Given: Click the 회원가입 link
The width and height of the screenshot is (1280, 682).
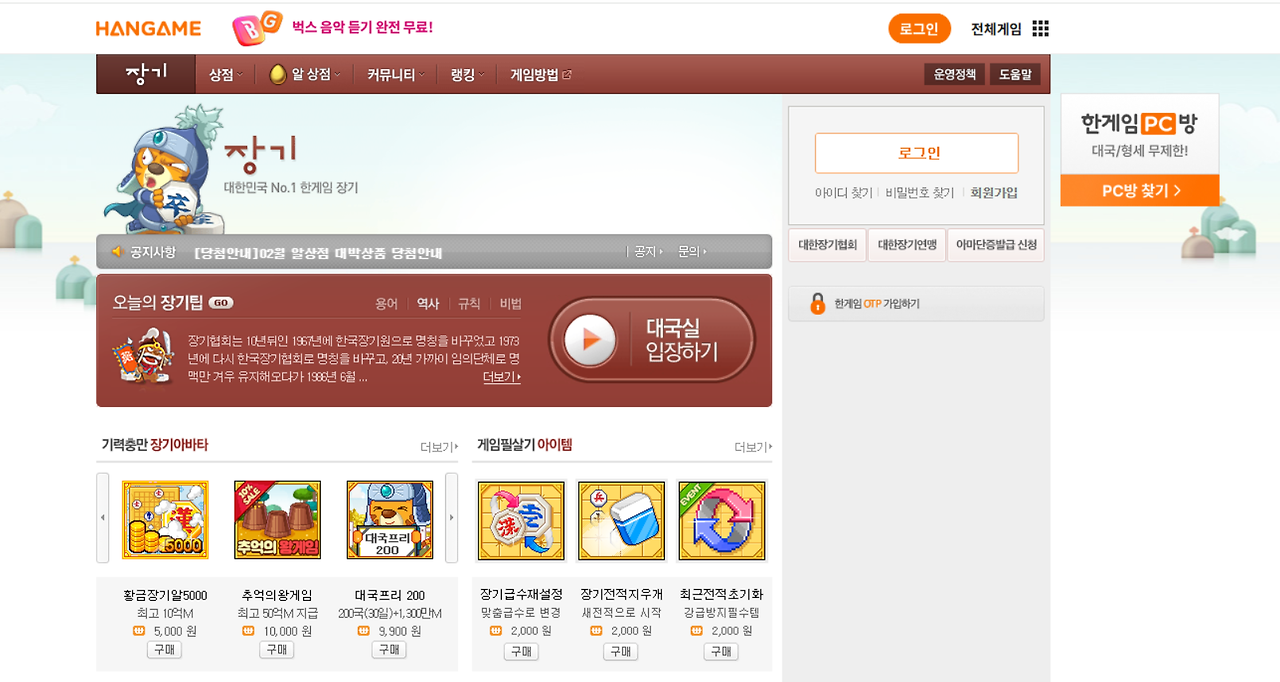Looking at the screenshot, I should point(994,192).
